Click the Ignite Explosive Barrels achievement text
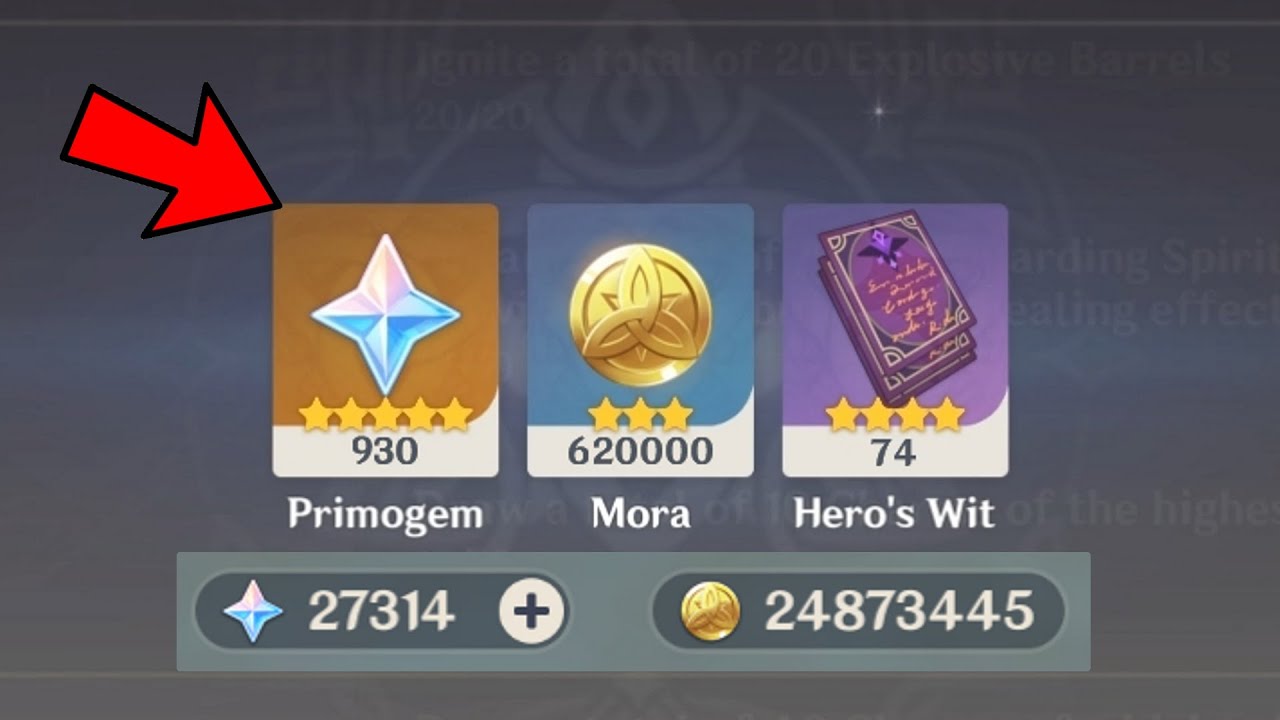This screenshot has width=1280, height=720. (821, 61)
